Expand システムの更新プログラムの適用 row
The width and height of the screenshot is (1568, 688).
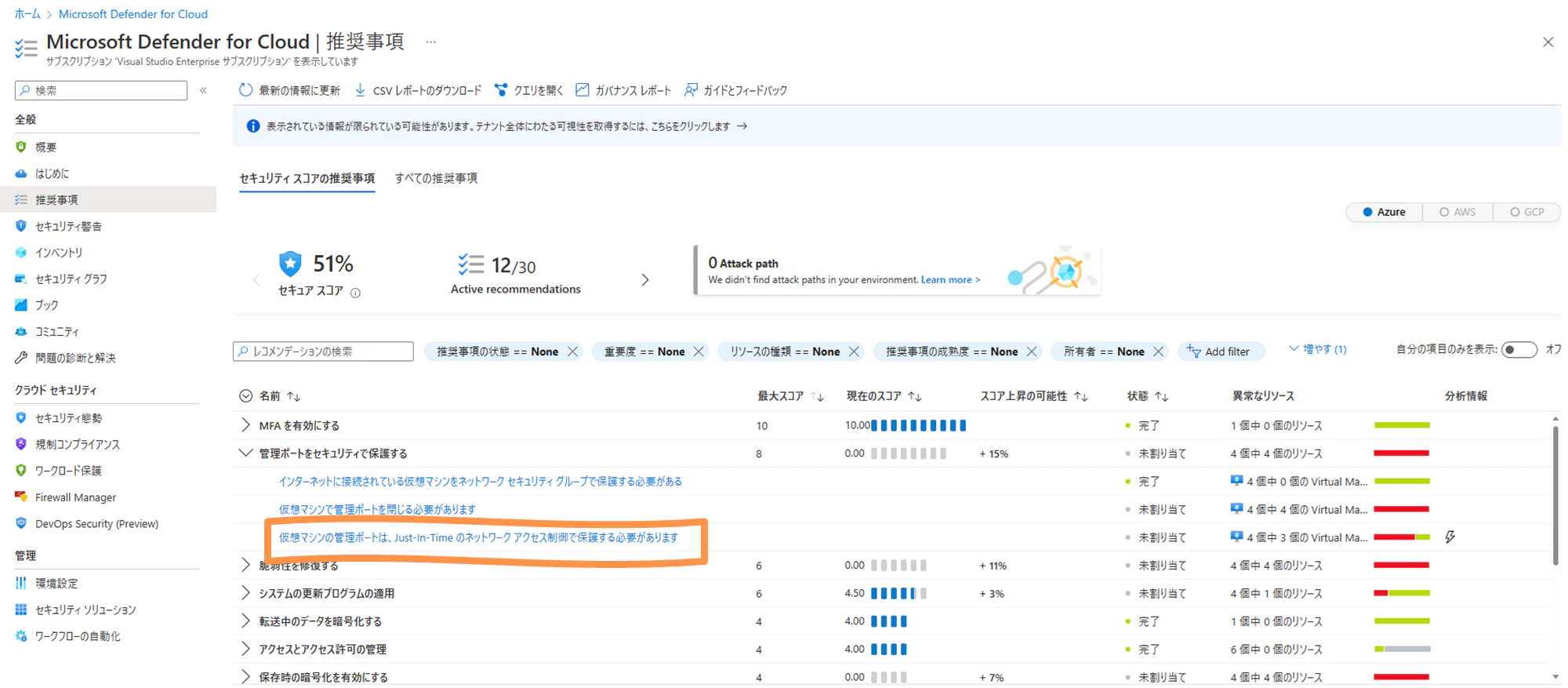click(245, 593)
